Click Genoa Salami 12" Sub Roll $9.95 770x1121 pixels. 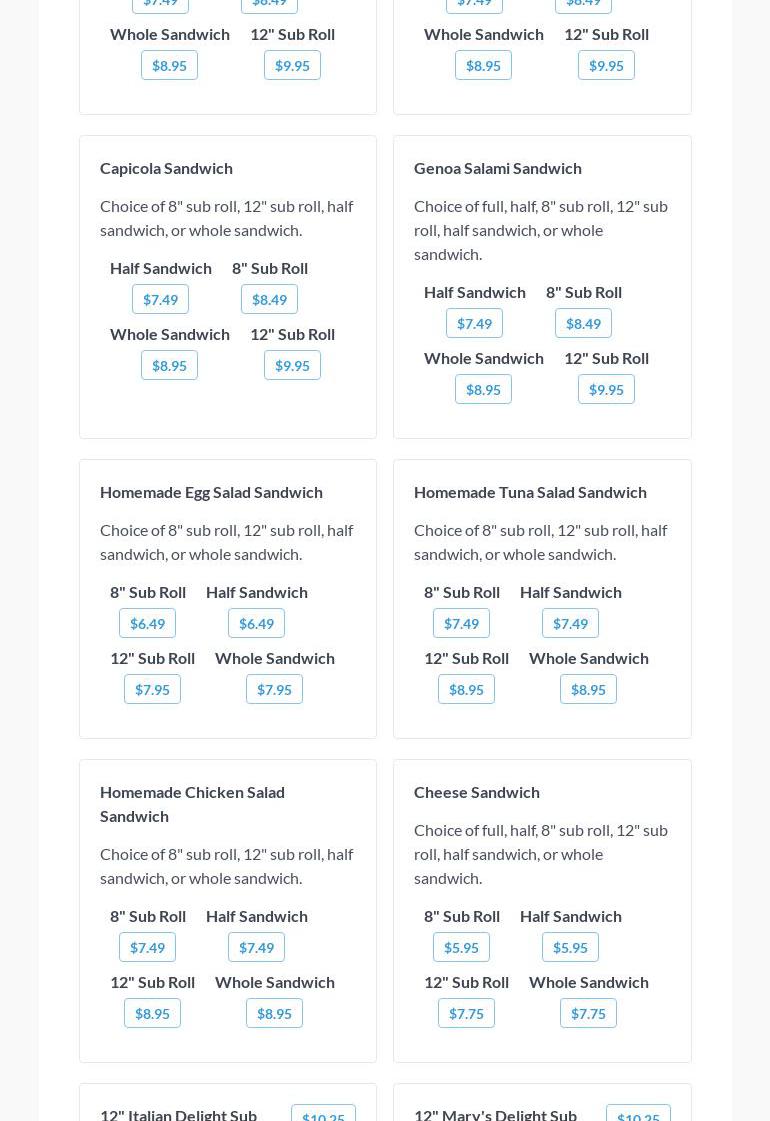click(606, 389)
